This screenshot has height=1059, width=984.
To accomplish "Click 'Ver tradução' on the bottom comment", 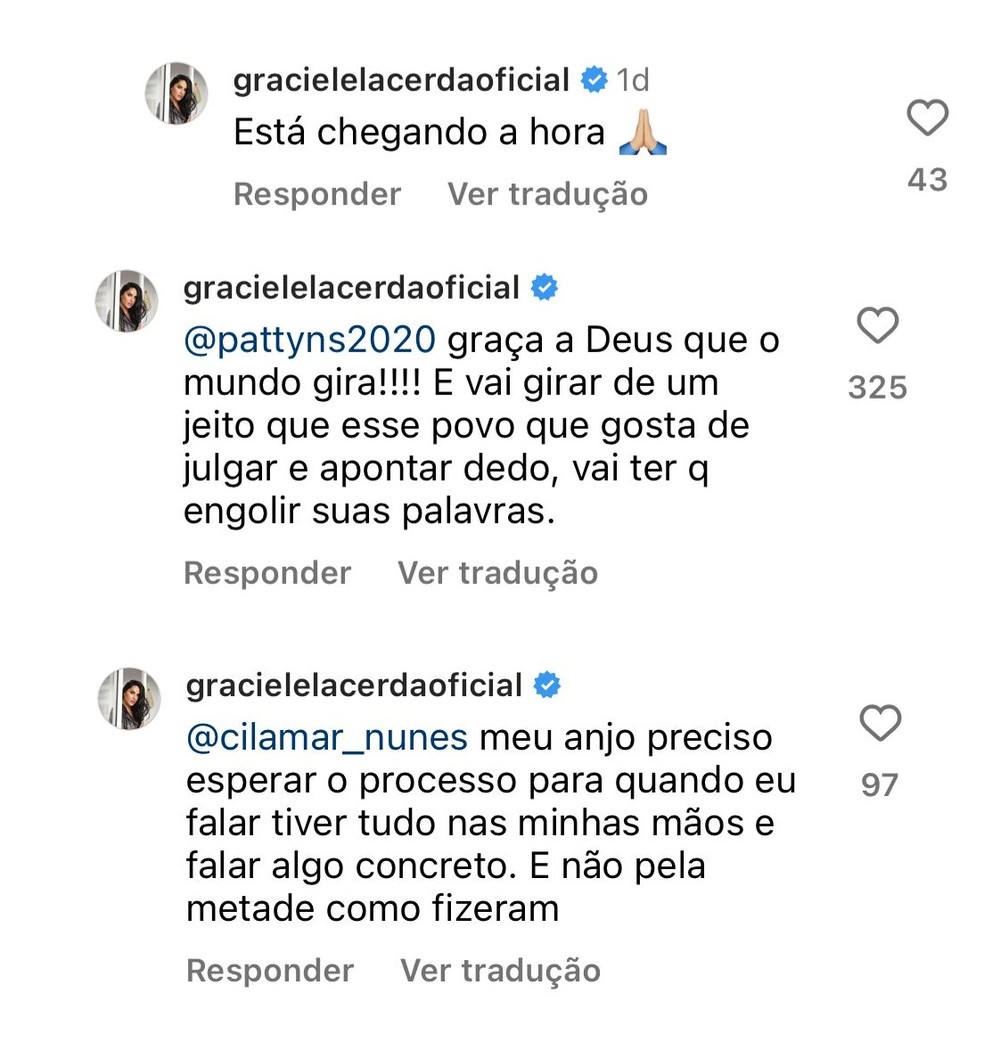I will point(500,970).
